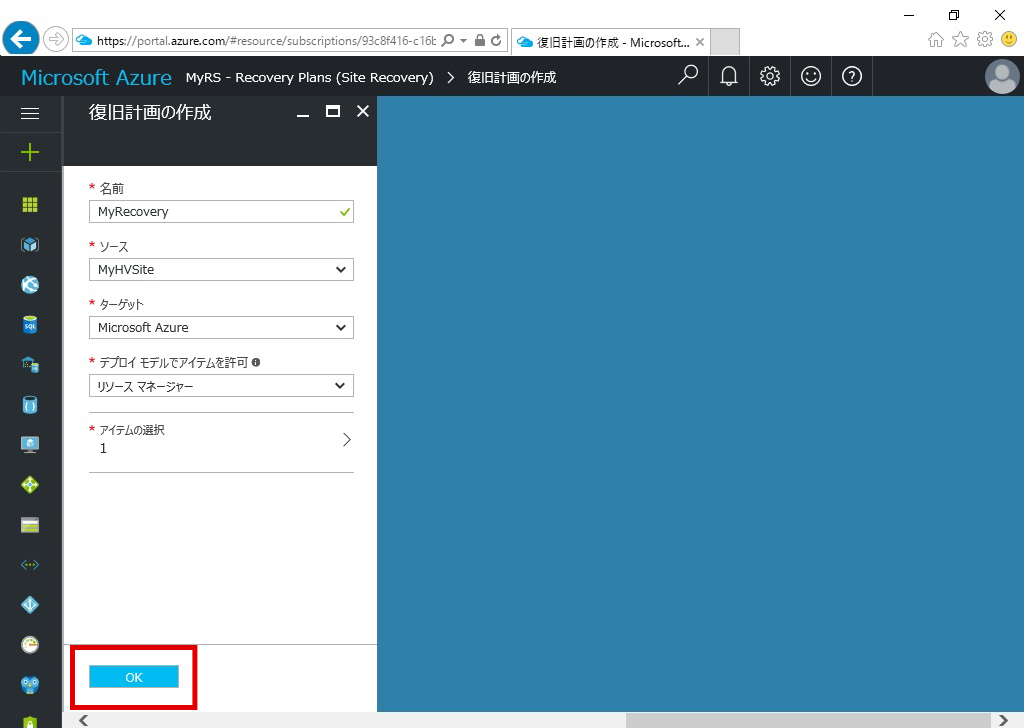The height and width of the screenshot is (728, 1024).
Task: Click the address bar search dropdown arrow
Action: [463, 40]
